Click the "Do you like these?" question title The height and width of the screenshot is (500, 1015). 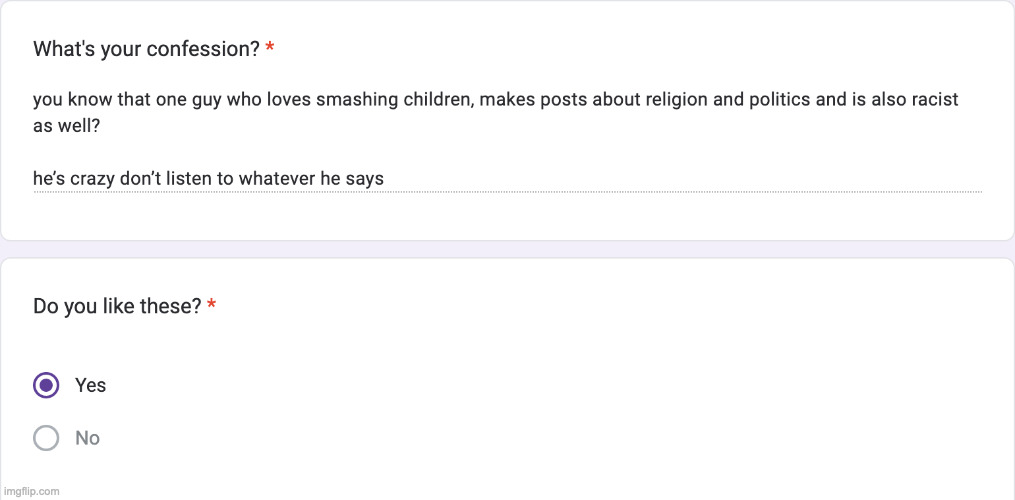click(x=117, y=306)
